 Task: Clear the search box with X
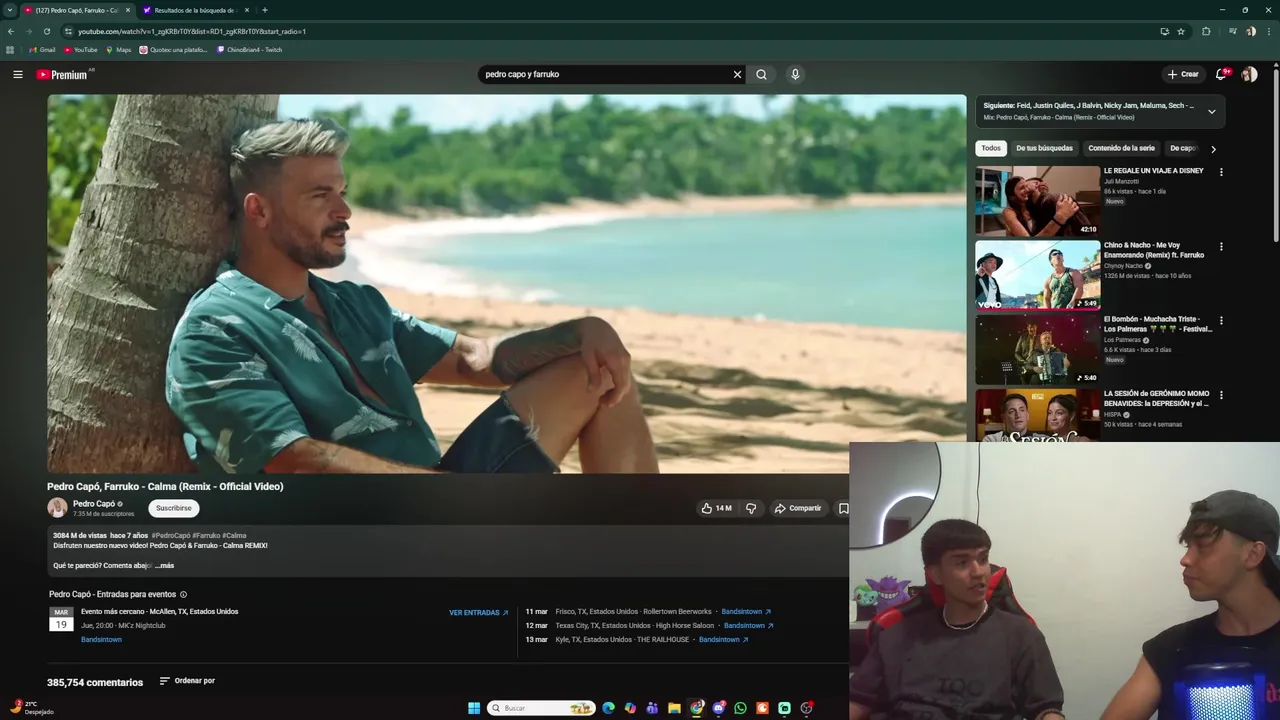[x=737, y=74]
